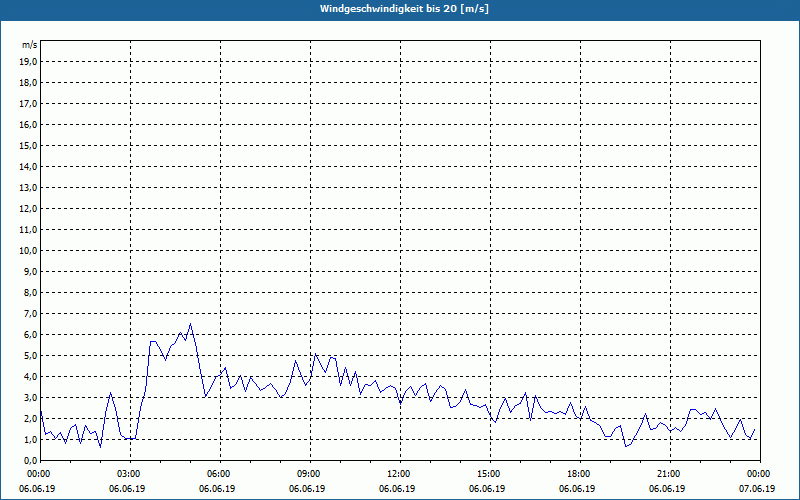The image size is (800, 500).
Task: Click the '03:00' time label
Action: pyautogui.click(x=131, y=474)
